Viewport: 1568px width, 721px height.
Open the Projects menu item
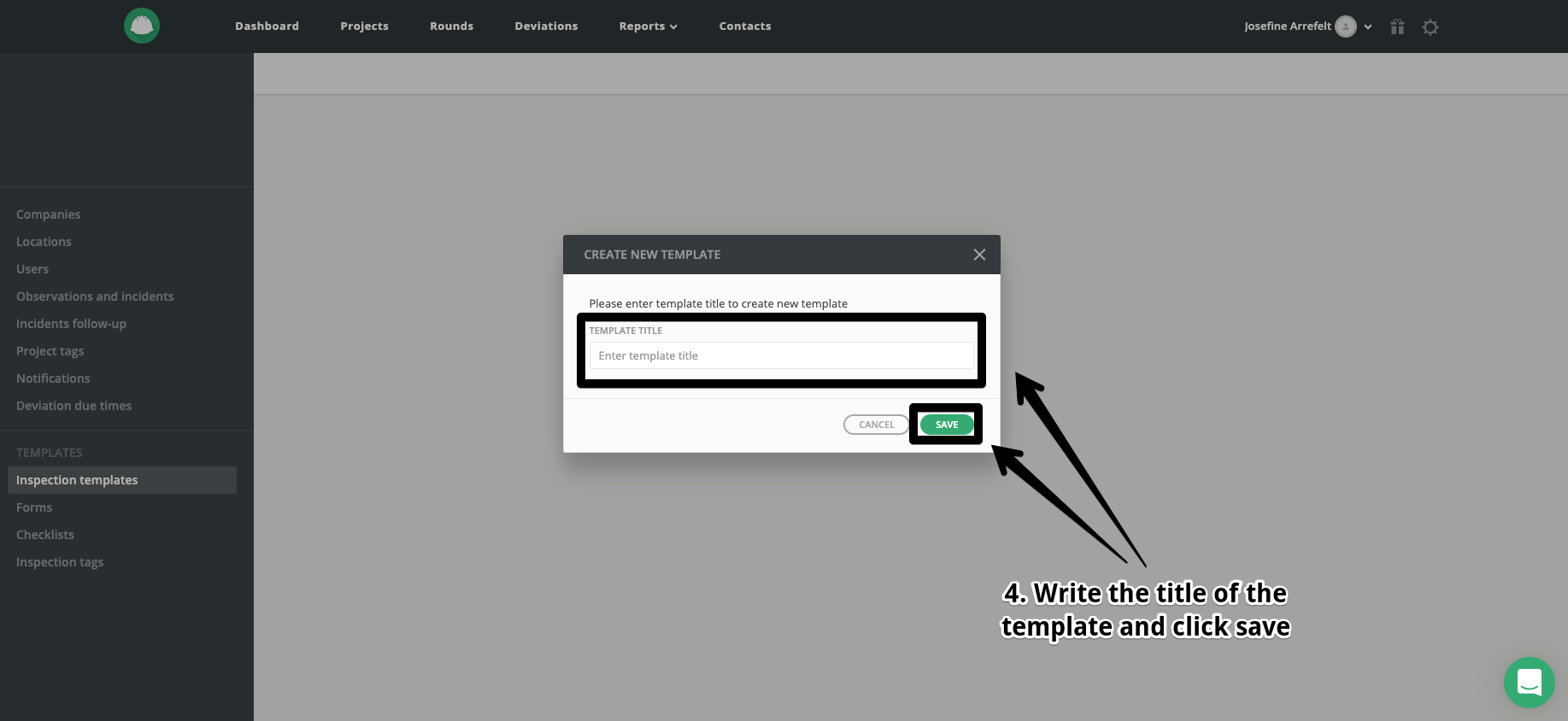[x=365, y=26]
